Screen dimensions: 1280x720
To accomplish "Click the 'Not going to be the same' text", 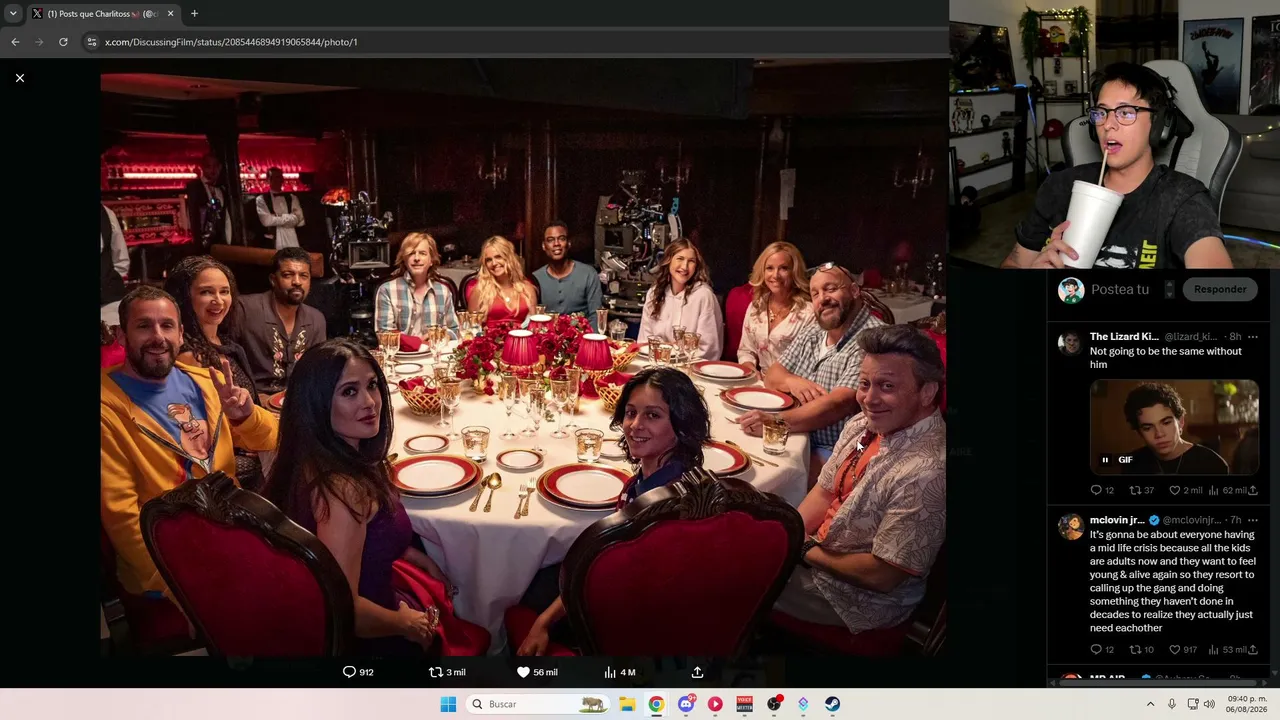I will pyautogui.click(x=1166, y=358).
